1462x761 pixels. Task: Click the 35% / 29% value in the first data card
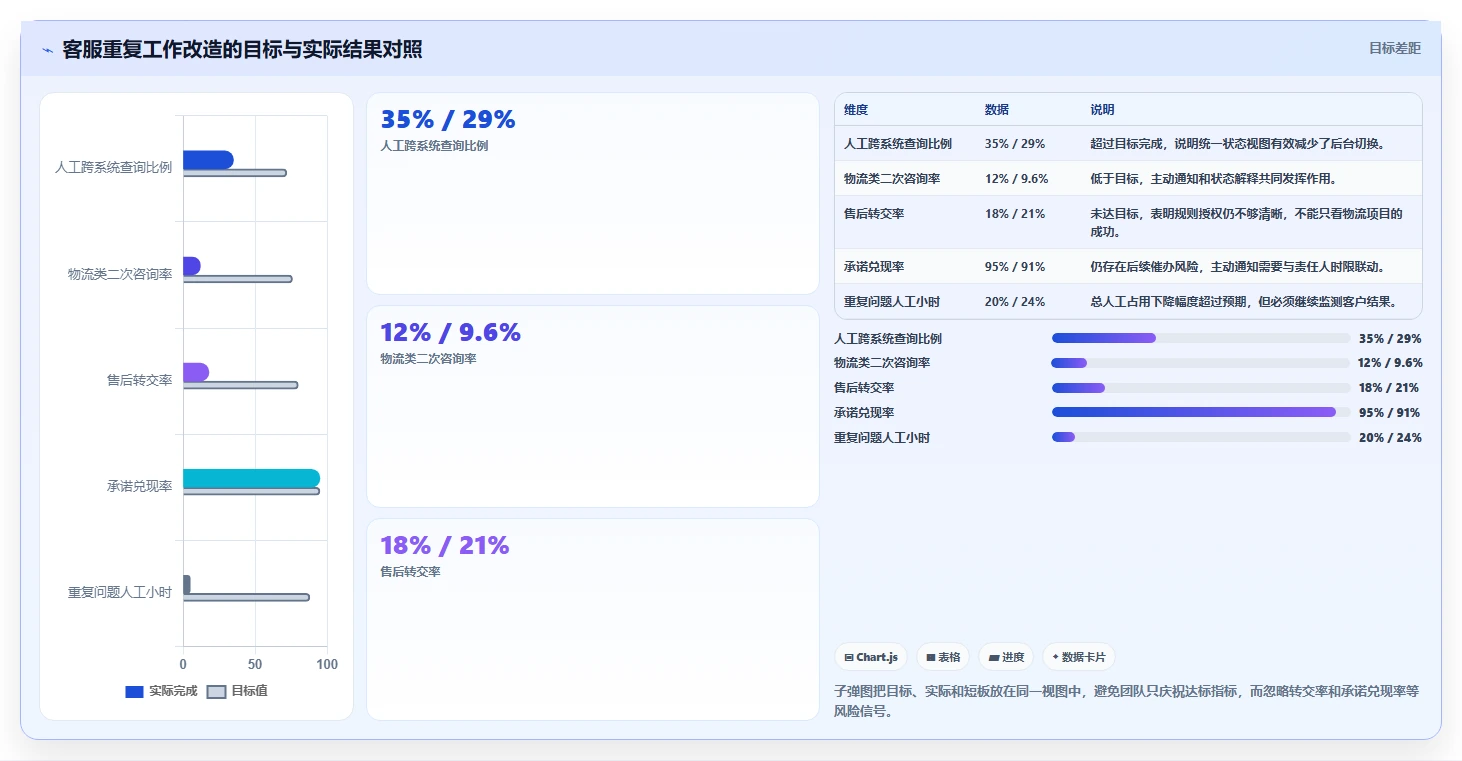(448, 120)
